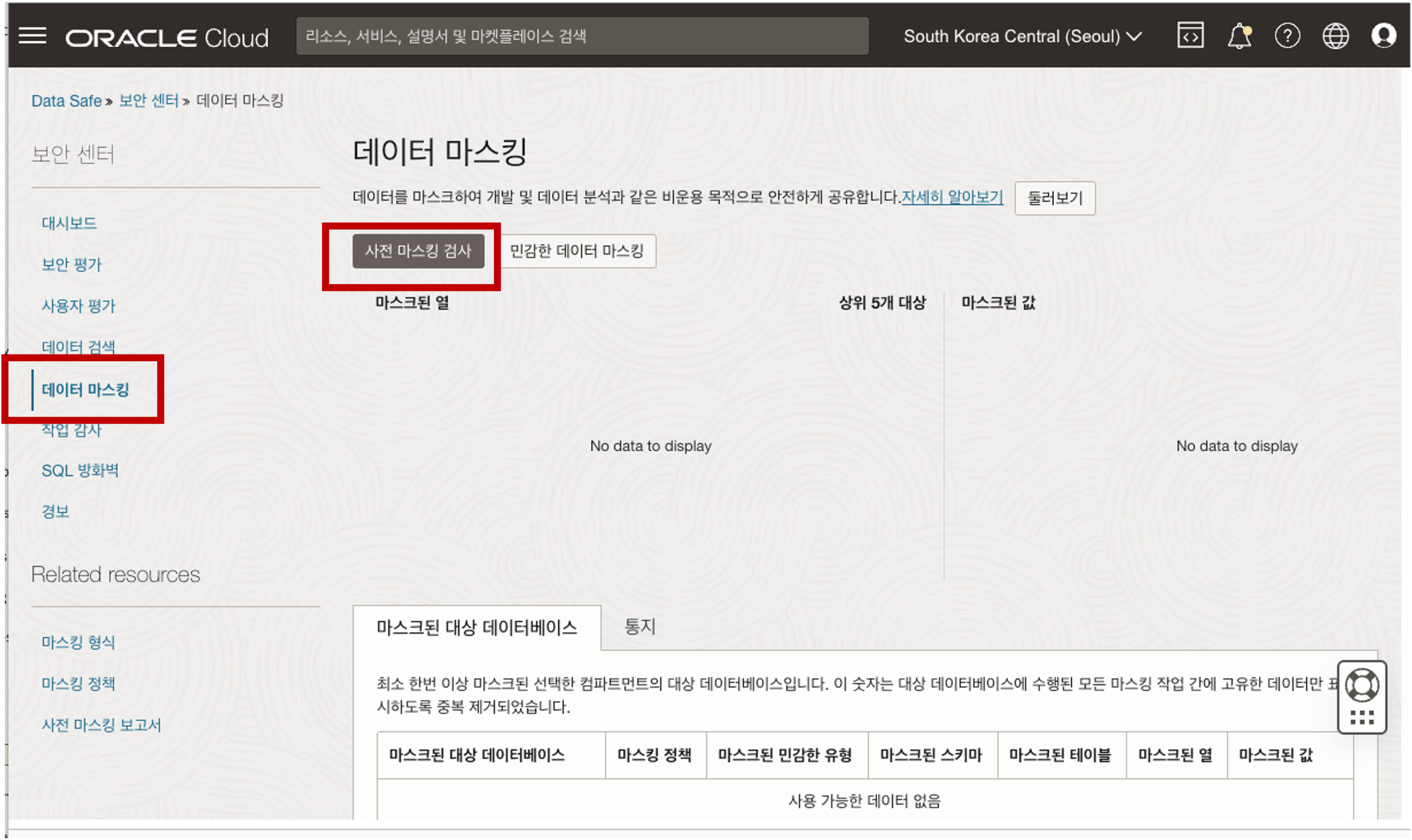Open 마스킹 형식 related resource
Screen dimensions: 1412x840
click(78, 642)
